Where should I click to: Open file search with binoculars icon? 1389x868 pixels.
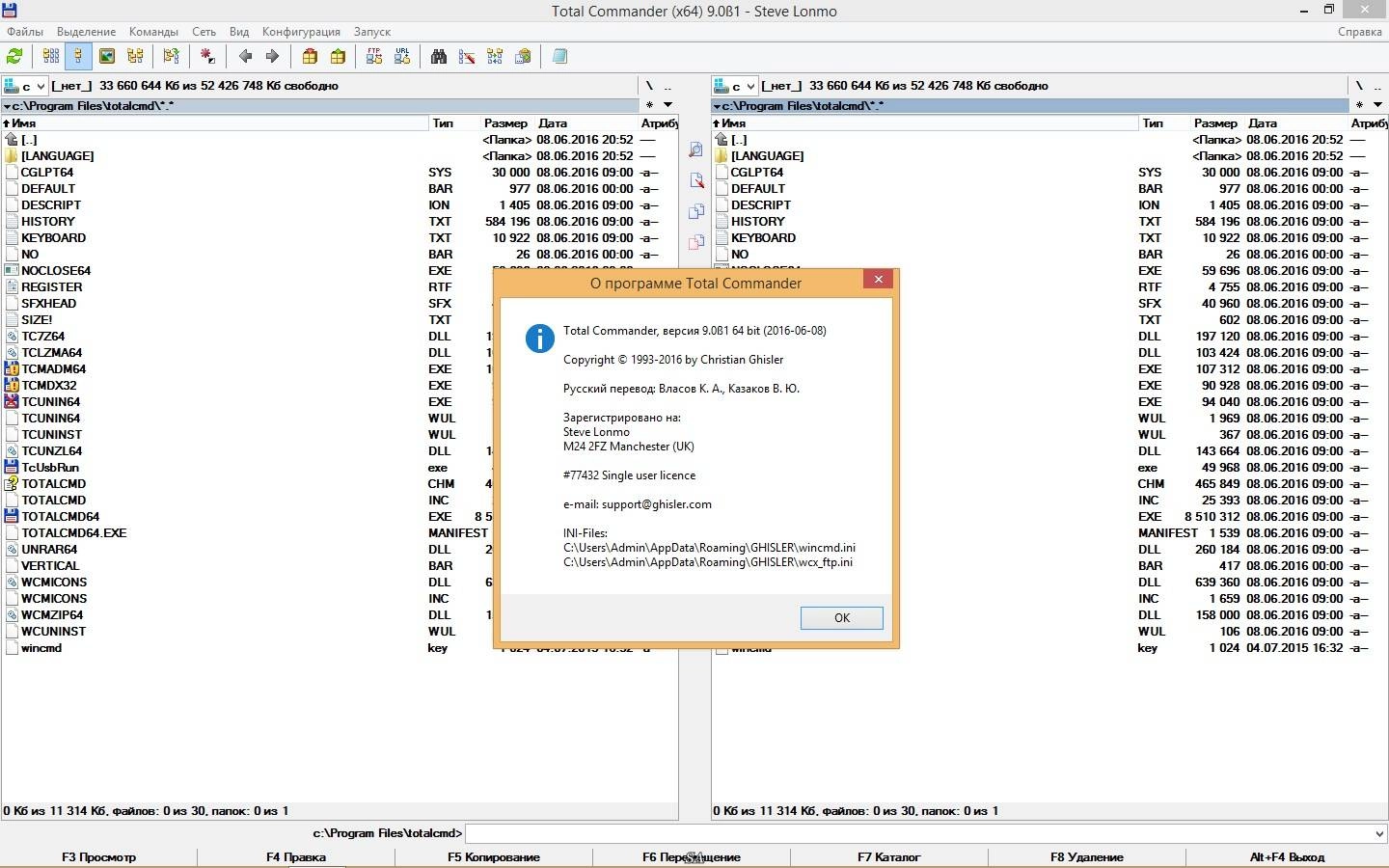pyautogui.click(x=439, y=56)
